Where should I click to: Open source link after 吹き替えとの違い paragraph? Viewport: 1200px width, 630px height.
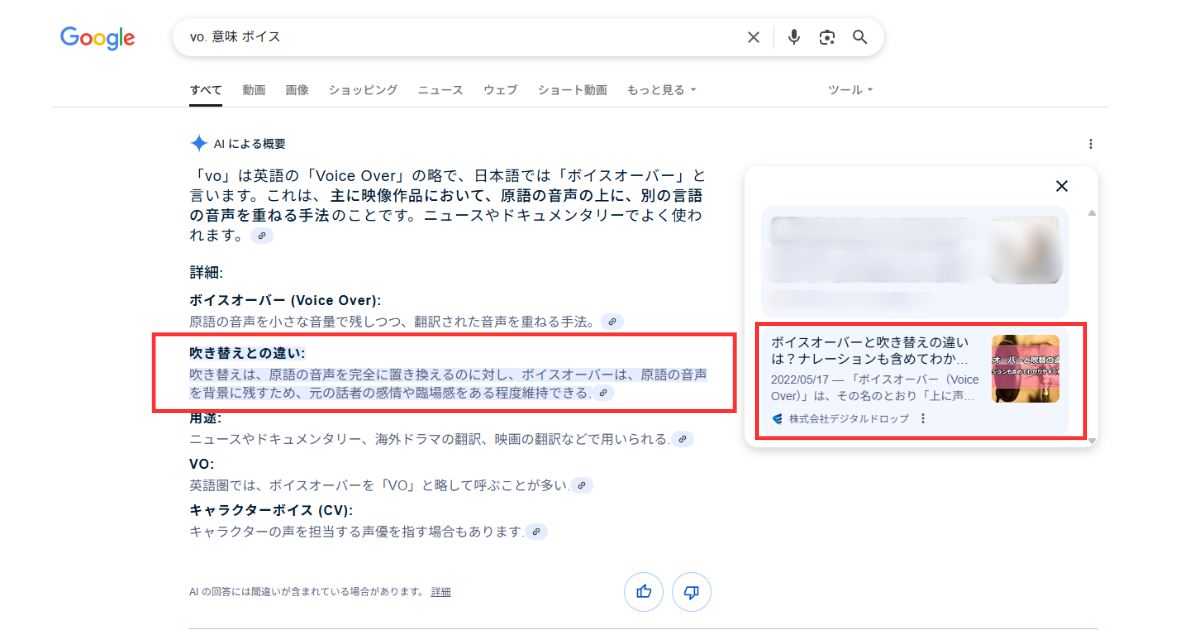pyautogui.click(x=603, y=393)
